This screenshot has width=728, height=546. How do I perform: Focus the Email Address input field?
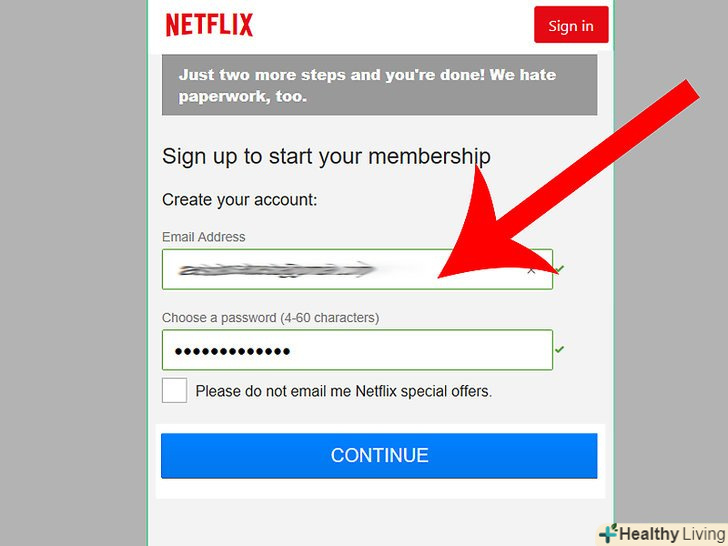pos(357,269)
